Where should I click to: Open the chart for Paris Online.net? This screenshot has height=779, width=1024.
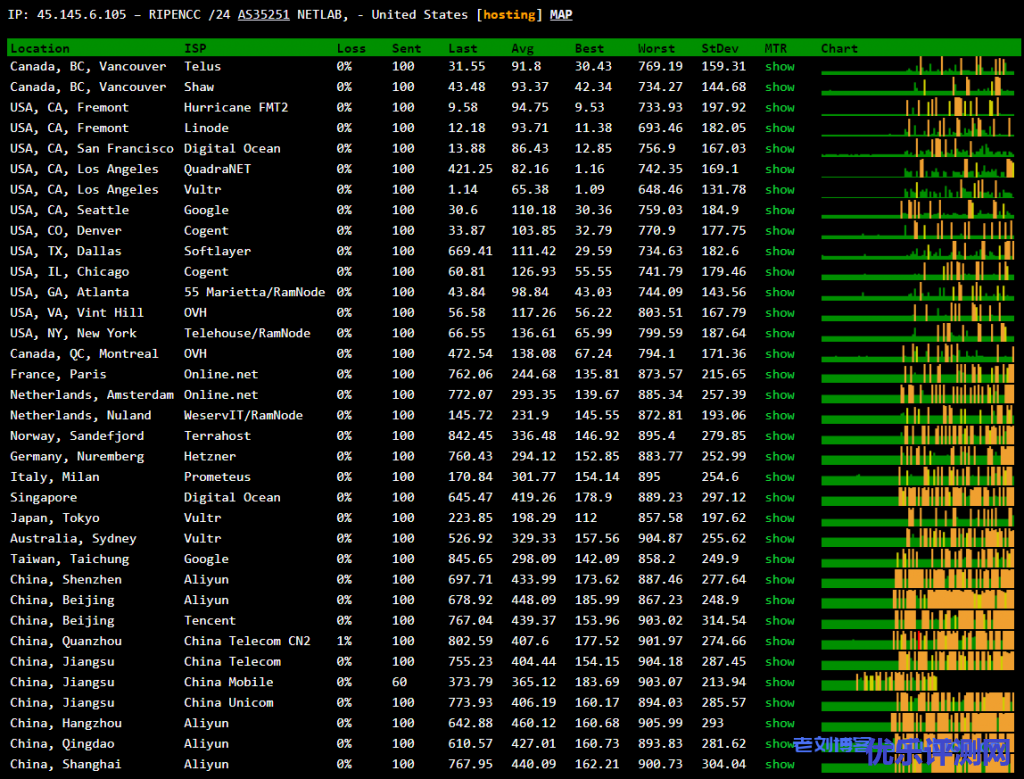917,374
